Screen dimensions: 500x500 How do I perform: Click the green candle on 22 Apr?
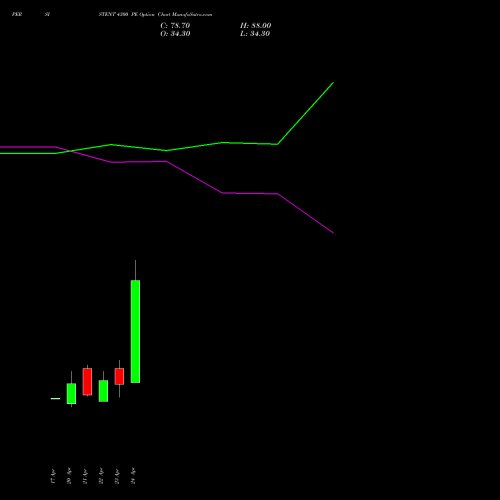pyautogui.click(x=103, y=391)
